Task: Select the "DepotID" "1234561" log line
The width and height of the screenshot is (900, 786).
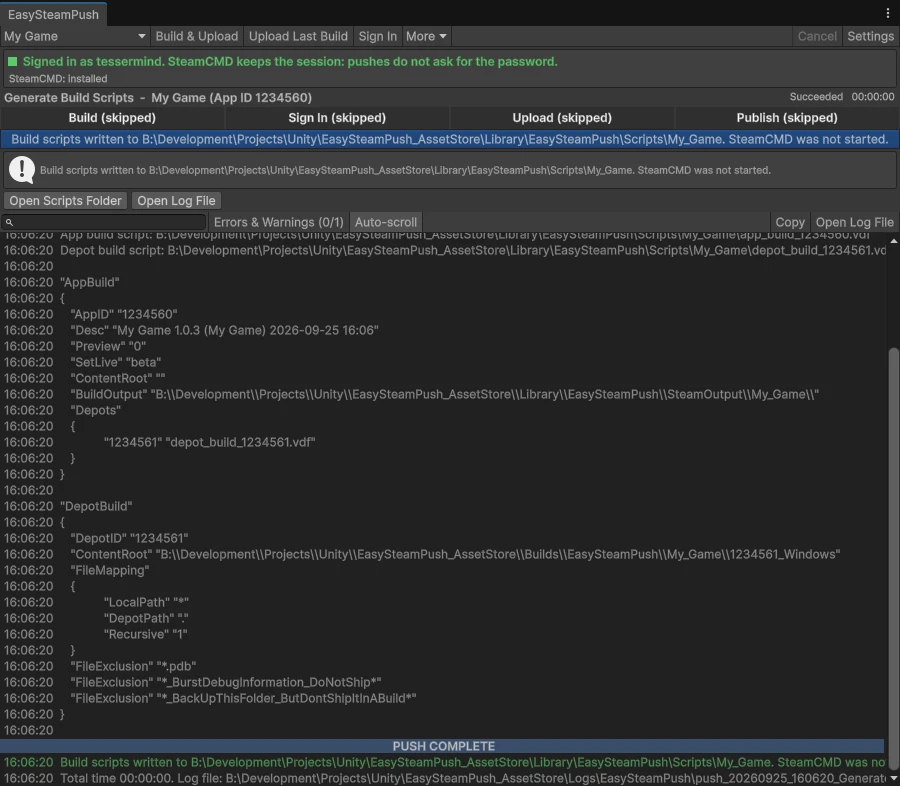Action: tap(443, 539)
